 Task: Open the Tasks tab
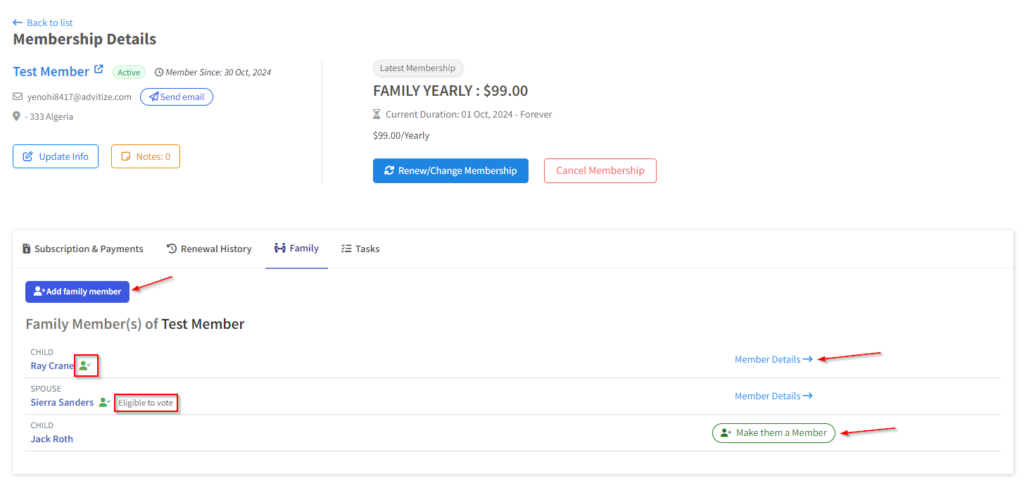(x=360, y=249)
